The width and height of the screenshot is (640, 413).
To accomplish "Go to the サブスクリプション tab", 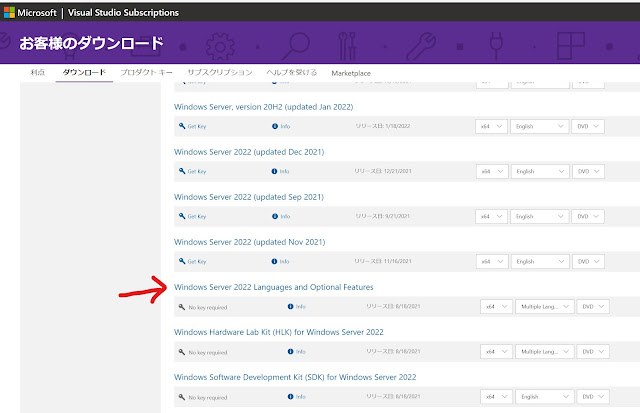I will tap(220, 72).
